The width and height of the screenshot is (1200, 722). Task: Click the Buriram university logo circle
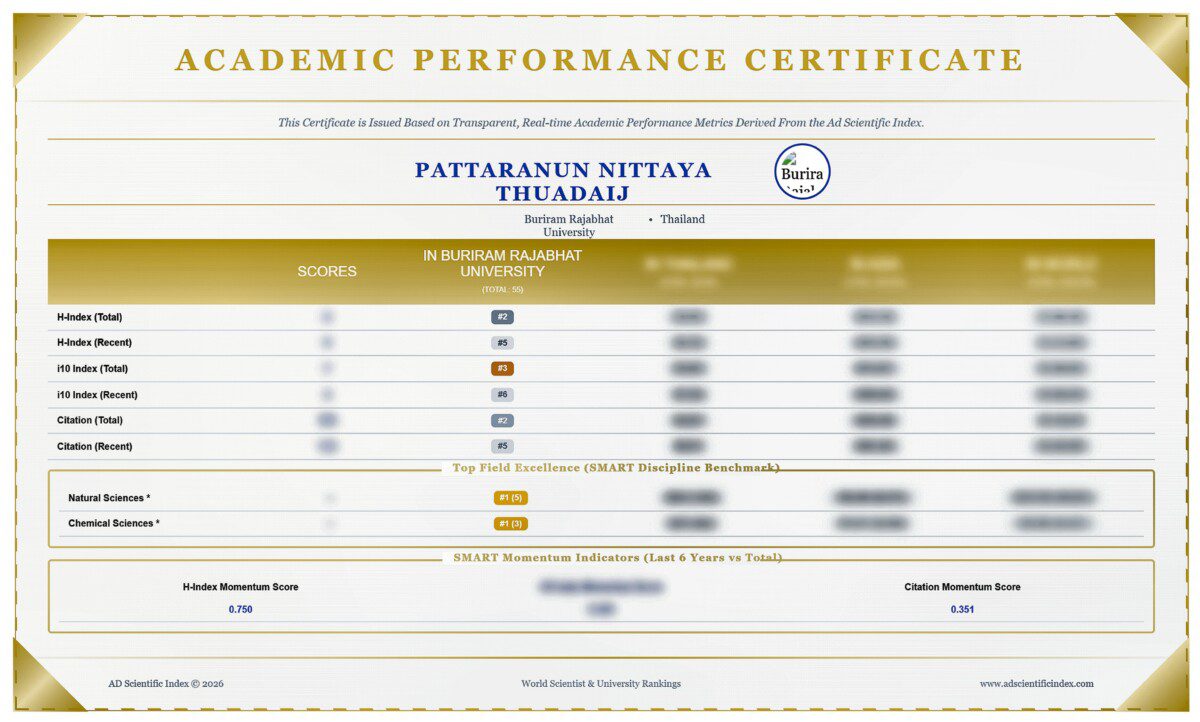[802, 171]
